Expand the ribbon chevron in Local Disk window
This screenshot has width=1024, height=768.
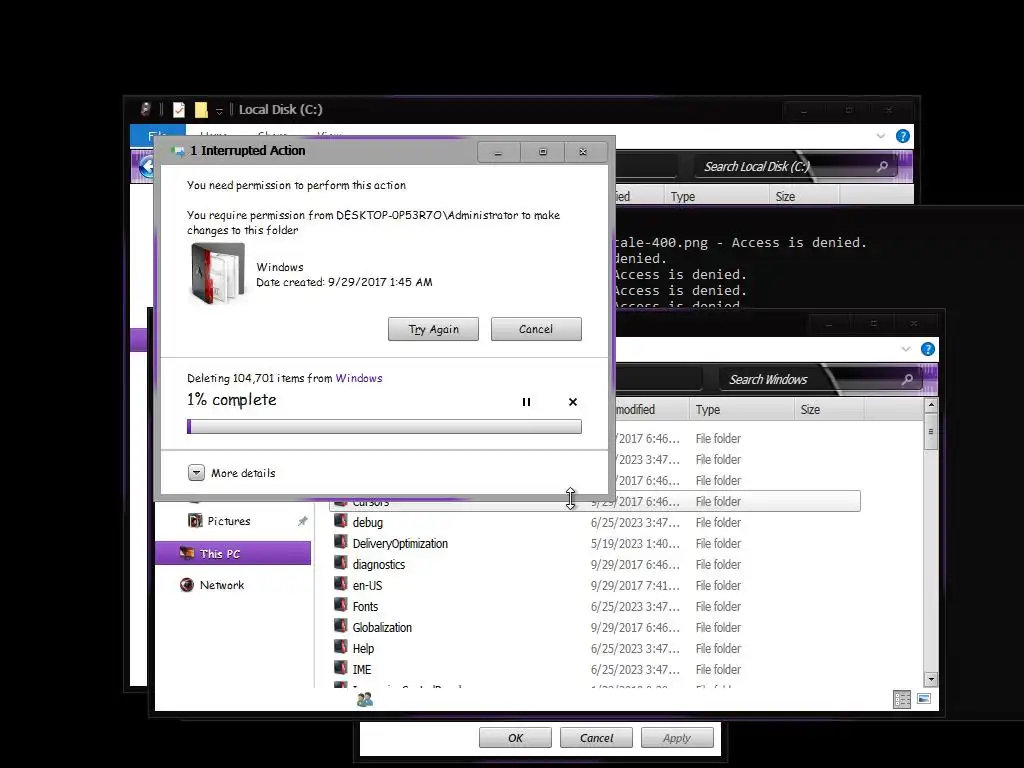880,136
